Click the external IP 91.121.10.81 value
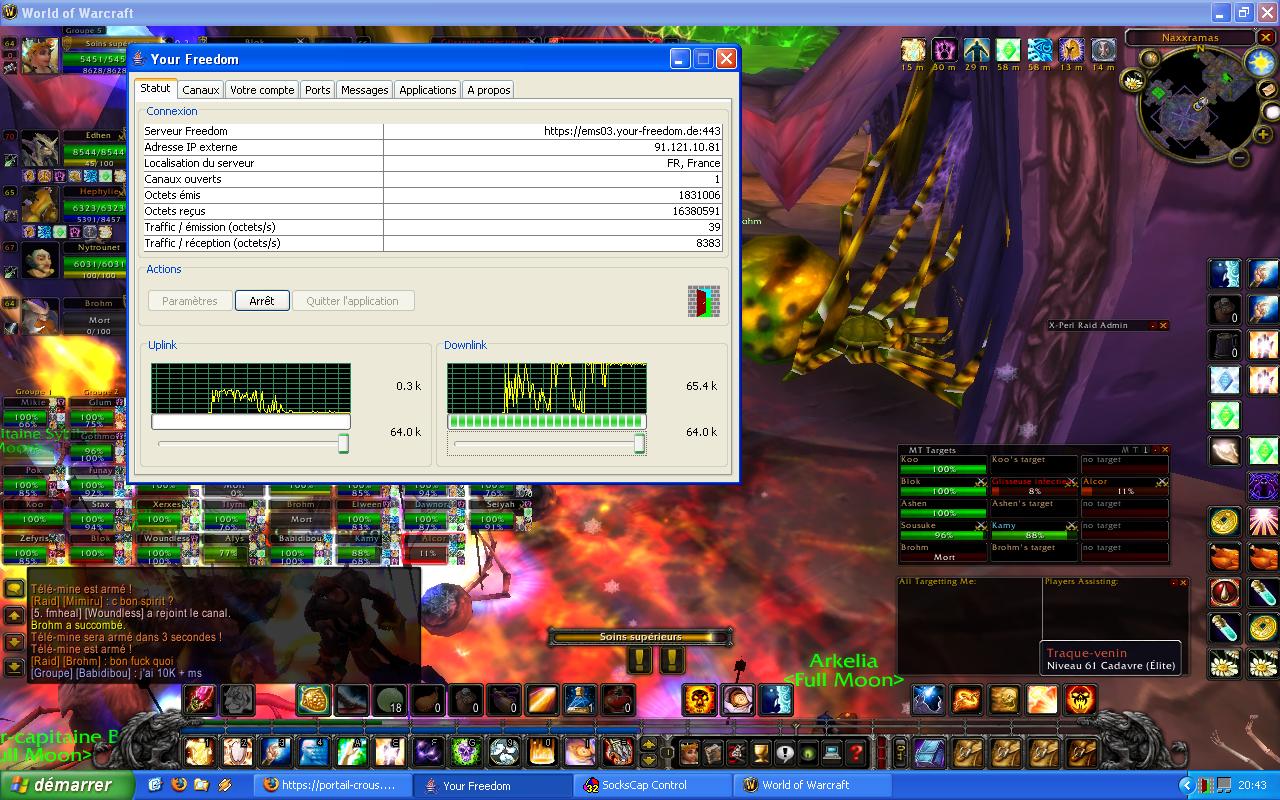 (x=687, y=147)
